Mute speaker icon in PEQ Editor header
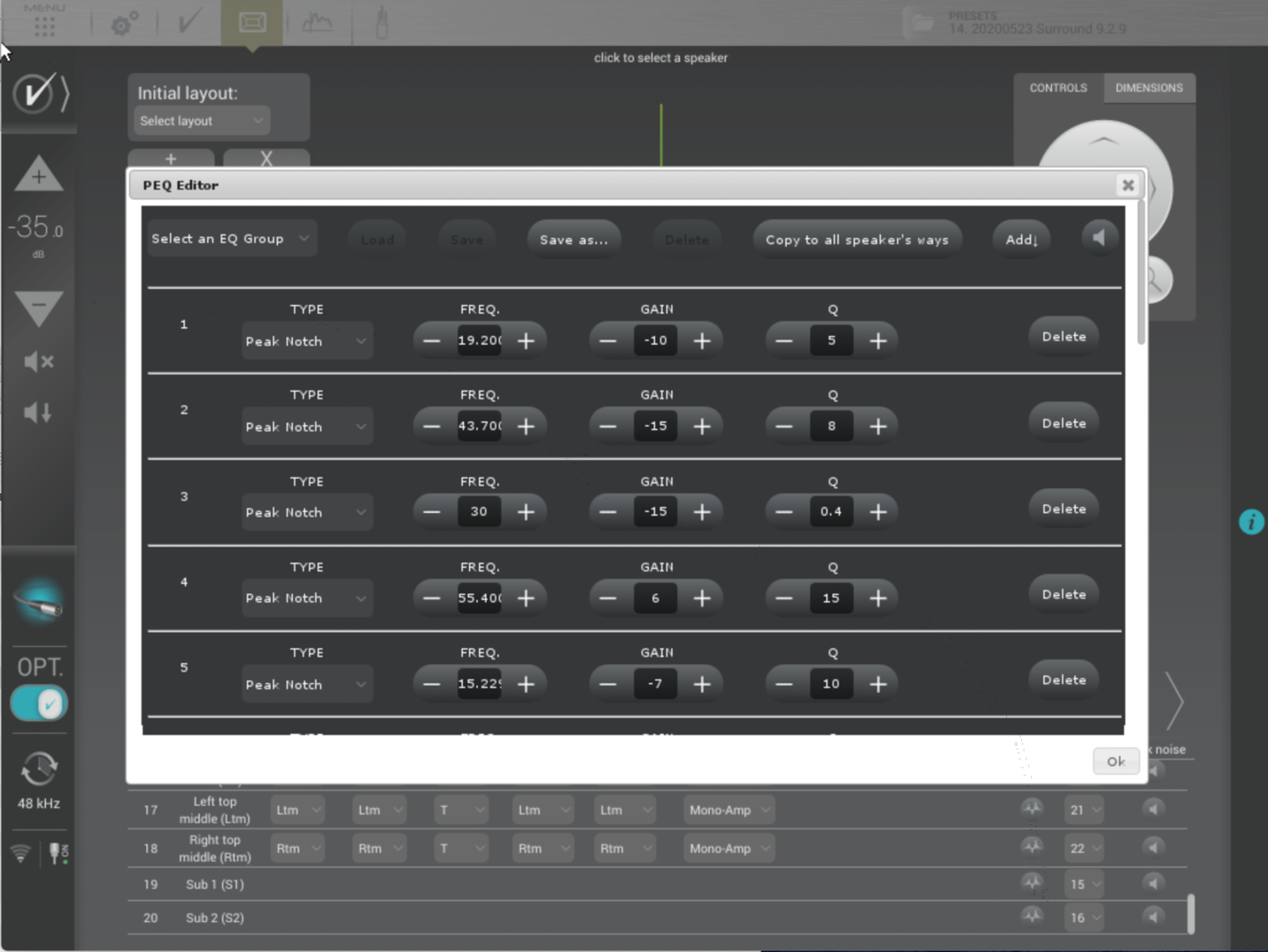 (1099, 238)
